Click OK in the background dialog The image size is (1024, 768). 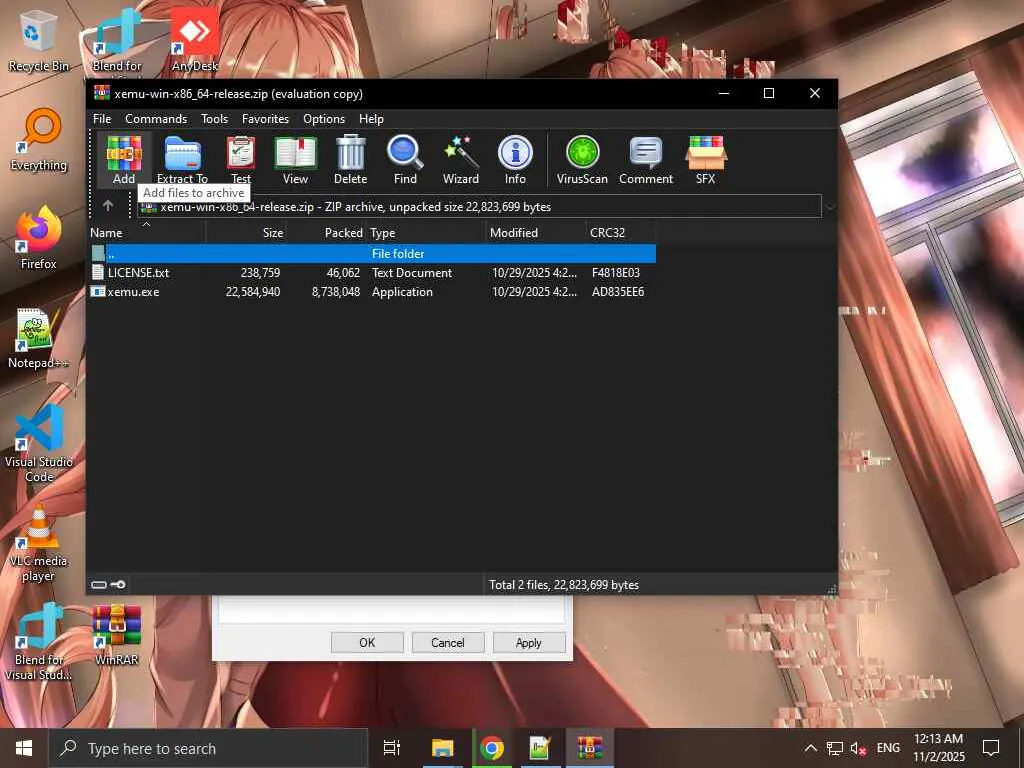coord(367,643)
